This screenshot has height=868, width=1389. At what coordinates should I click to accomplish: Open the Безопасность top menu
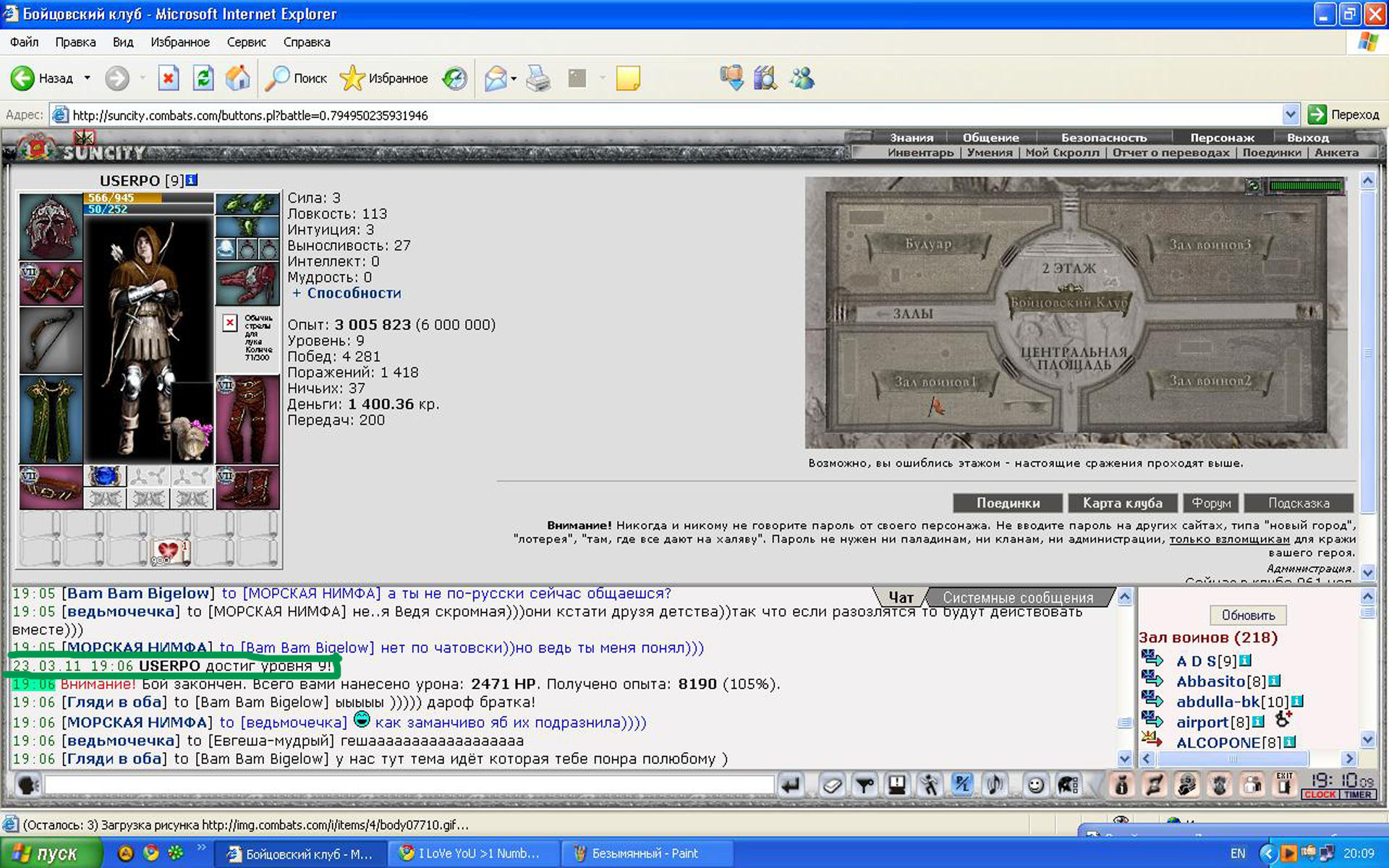1104,137
